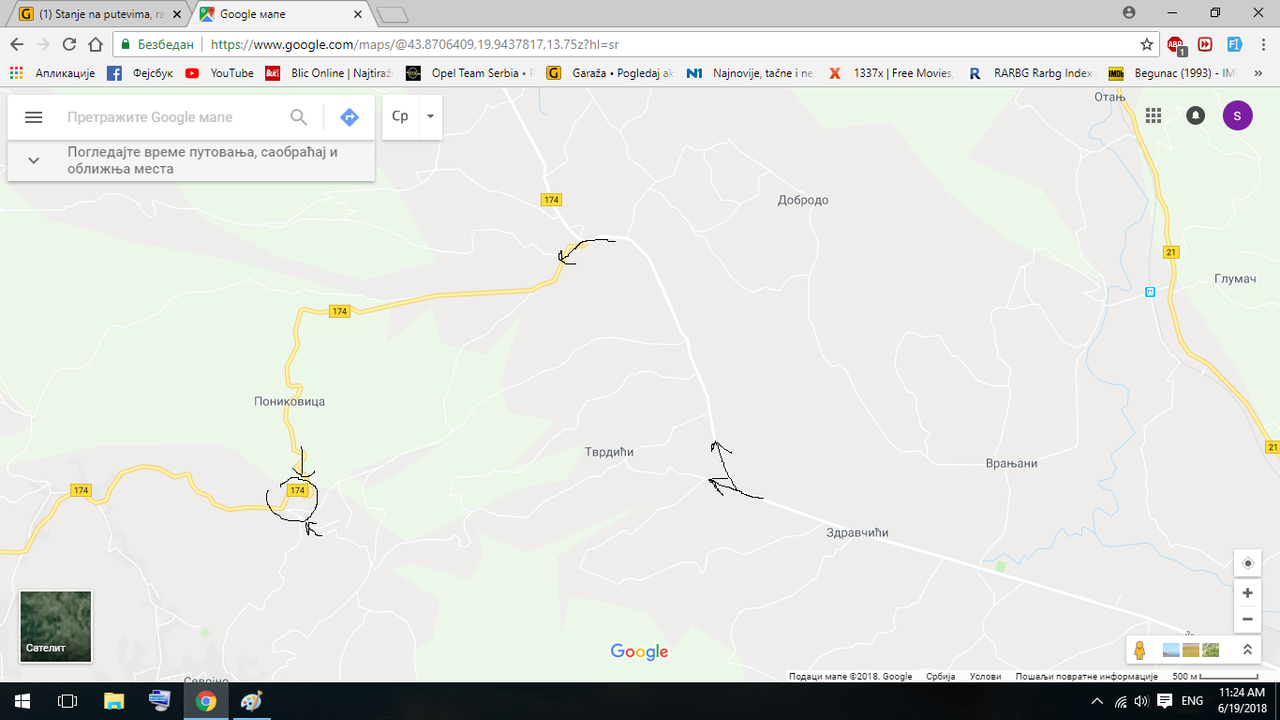Zoom in with plus button

click(1247, 593)
